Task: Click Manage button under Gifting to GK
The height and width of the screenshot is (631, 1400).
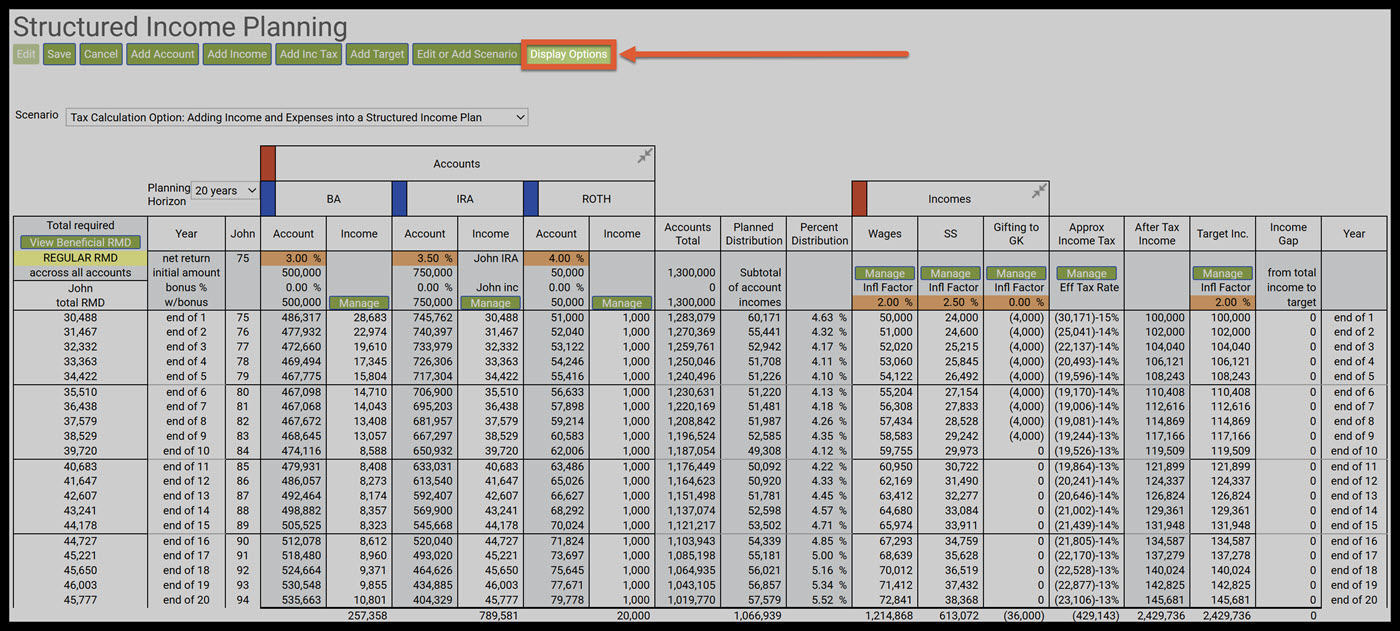Action: point(1016,273)
